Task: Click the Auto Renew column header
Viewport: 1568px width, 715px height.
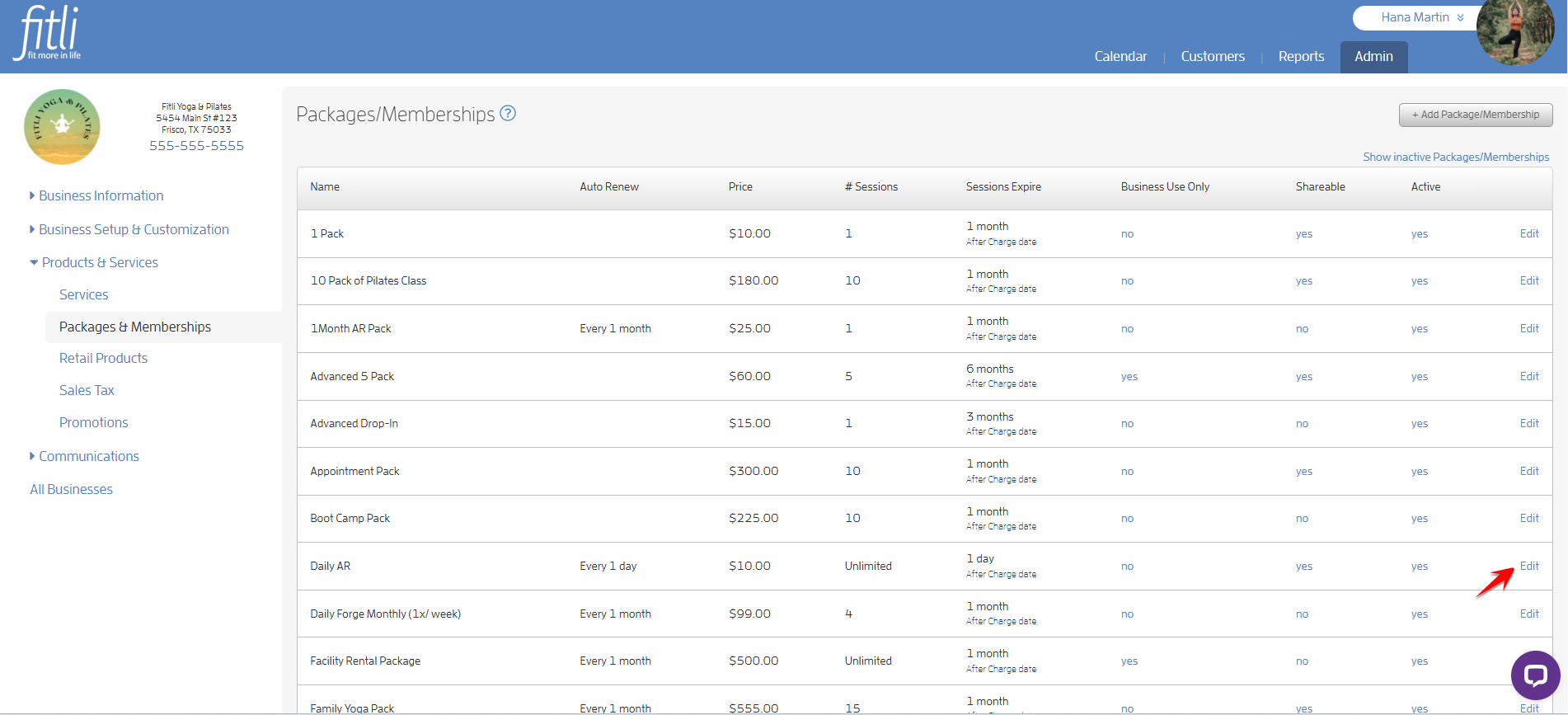Action: [609, 186]
